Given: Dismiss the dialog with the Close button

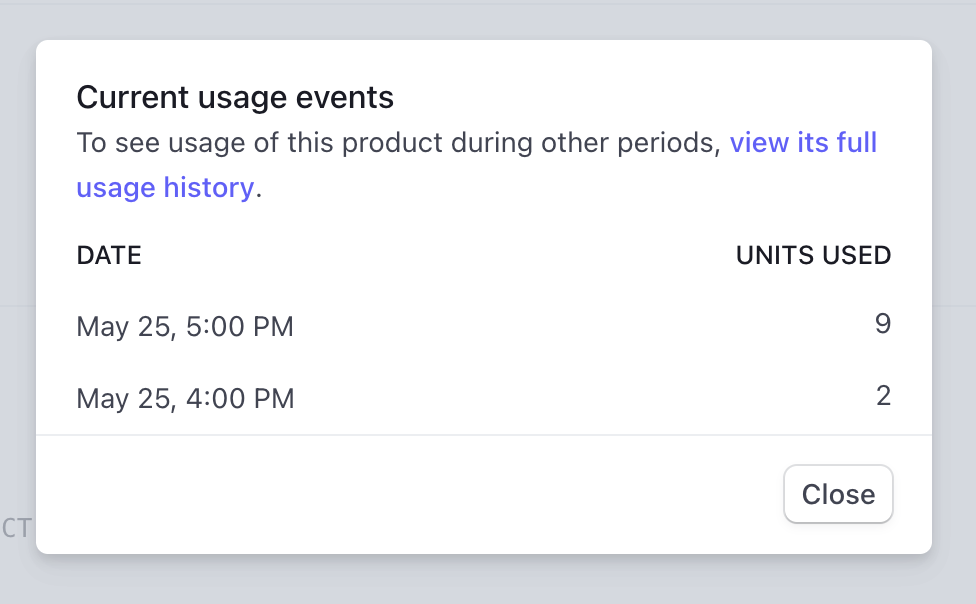Looking at the screenshot, I should pos(838,494).
